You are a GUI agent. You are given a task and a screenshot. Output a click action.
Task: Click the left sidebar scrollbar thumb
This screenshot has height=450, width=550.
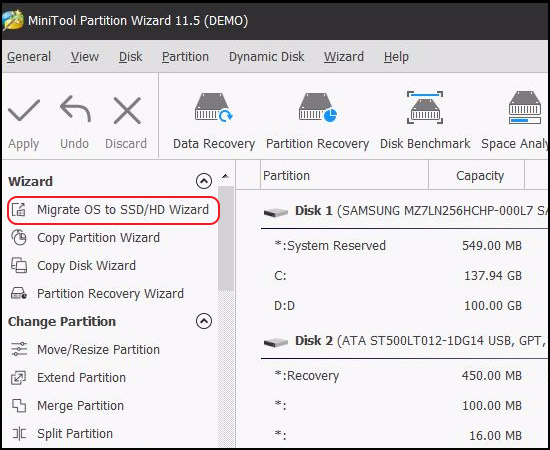pos(226,239)
